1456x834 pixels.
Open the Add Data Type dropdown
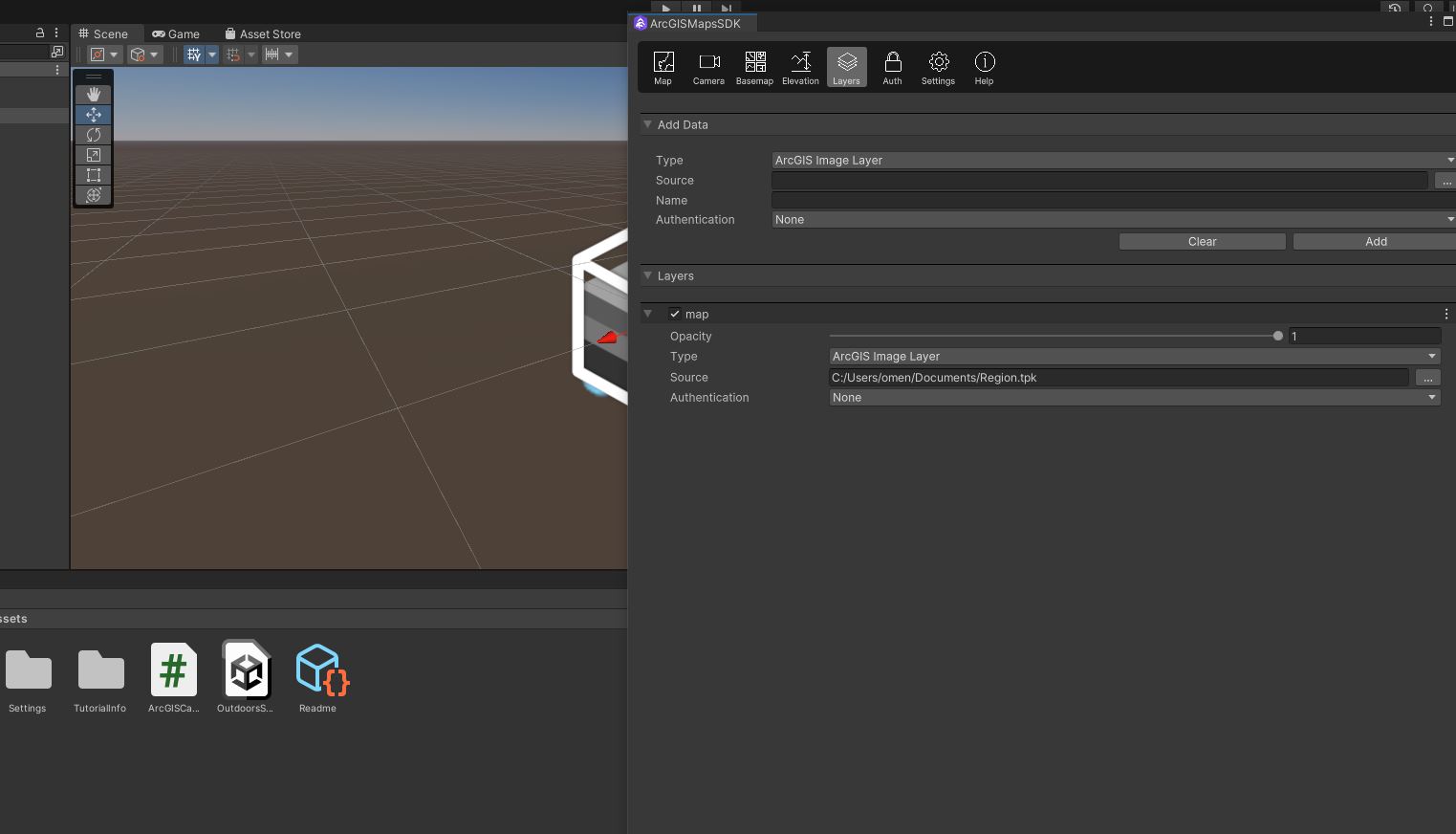[x=1109, y=160]
